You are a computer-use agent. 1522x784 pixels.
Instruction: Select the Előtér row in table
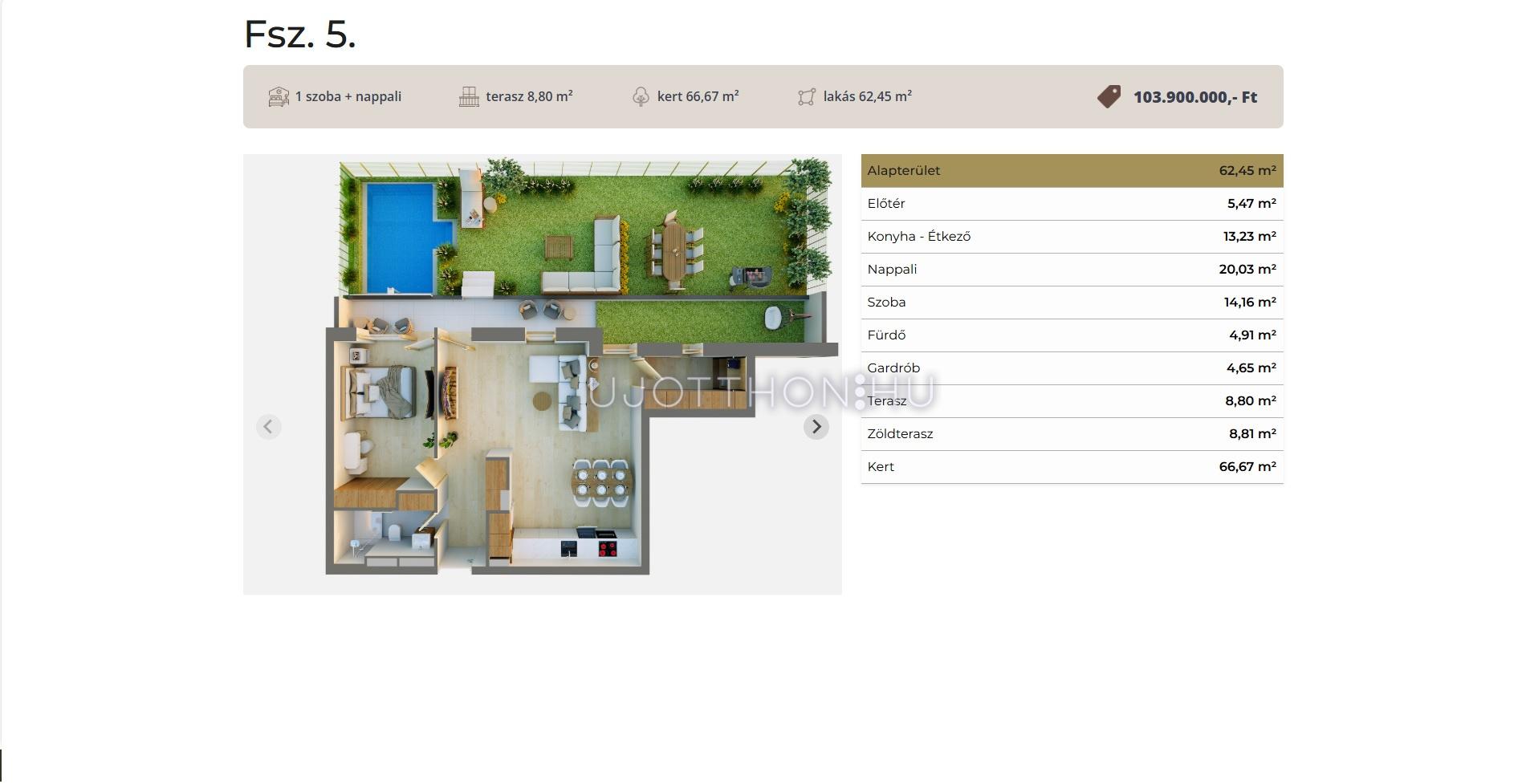[x=1072, y=204]
